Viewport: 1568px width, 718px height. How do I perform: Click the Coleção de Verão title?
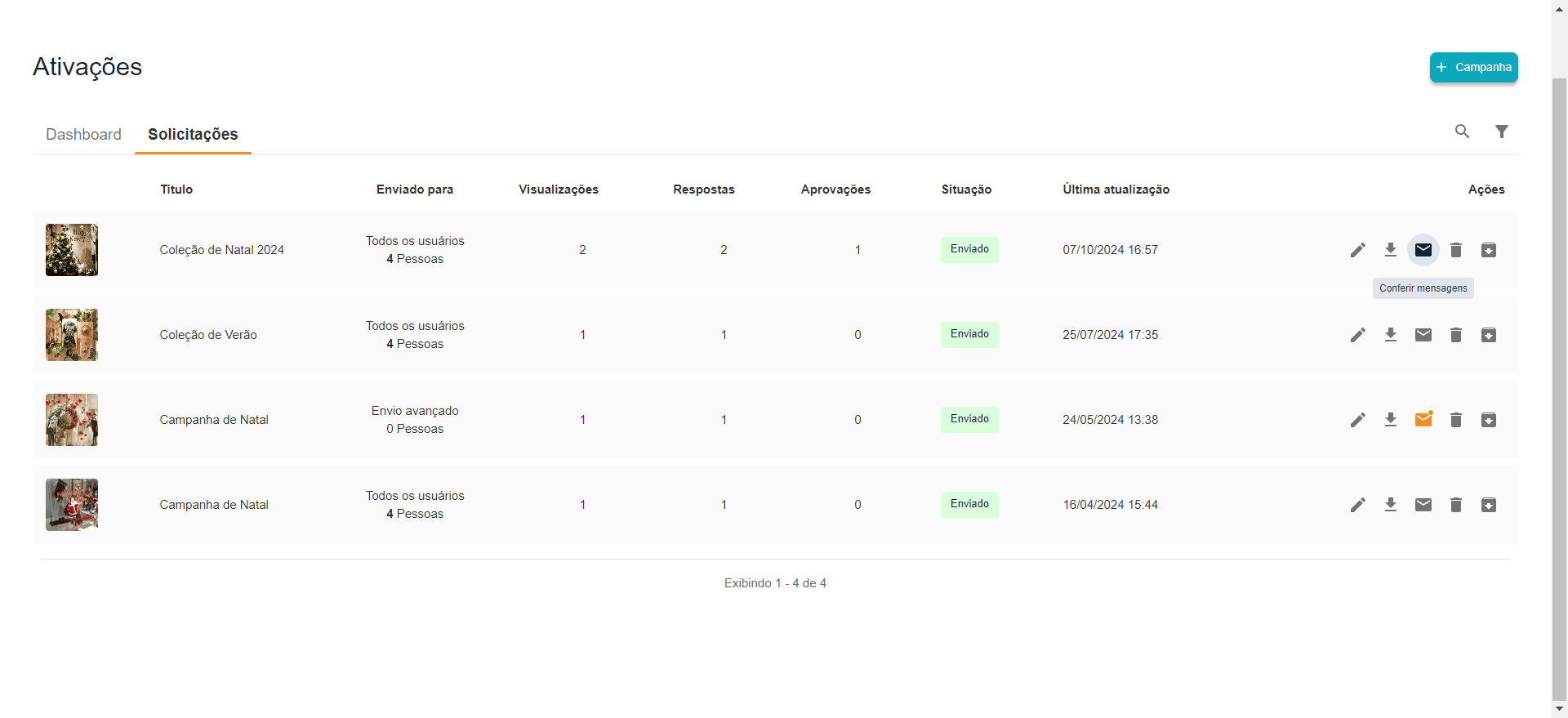[208, 335]
